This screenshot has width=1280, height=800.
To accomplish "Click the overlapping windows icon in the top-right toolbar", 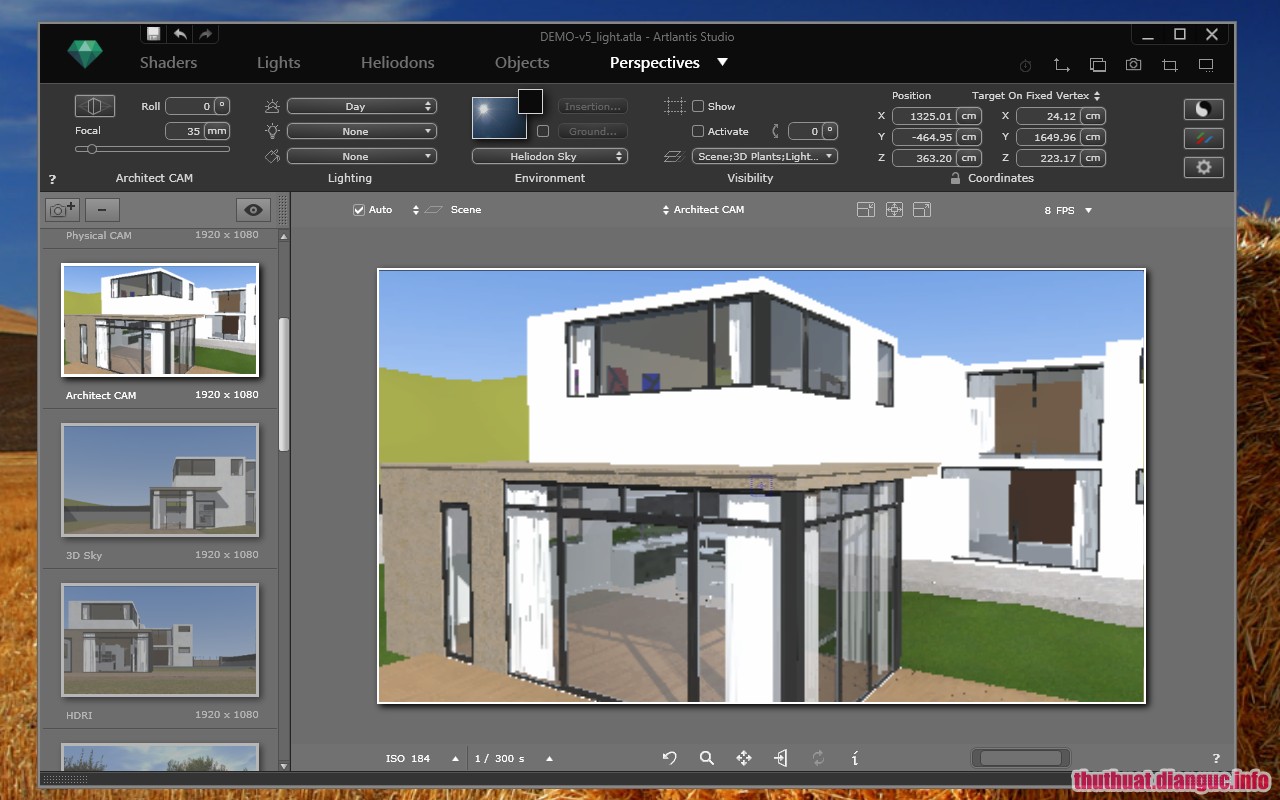I will (1097, 65).
